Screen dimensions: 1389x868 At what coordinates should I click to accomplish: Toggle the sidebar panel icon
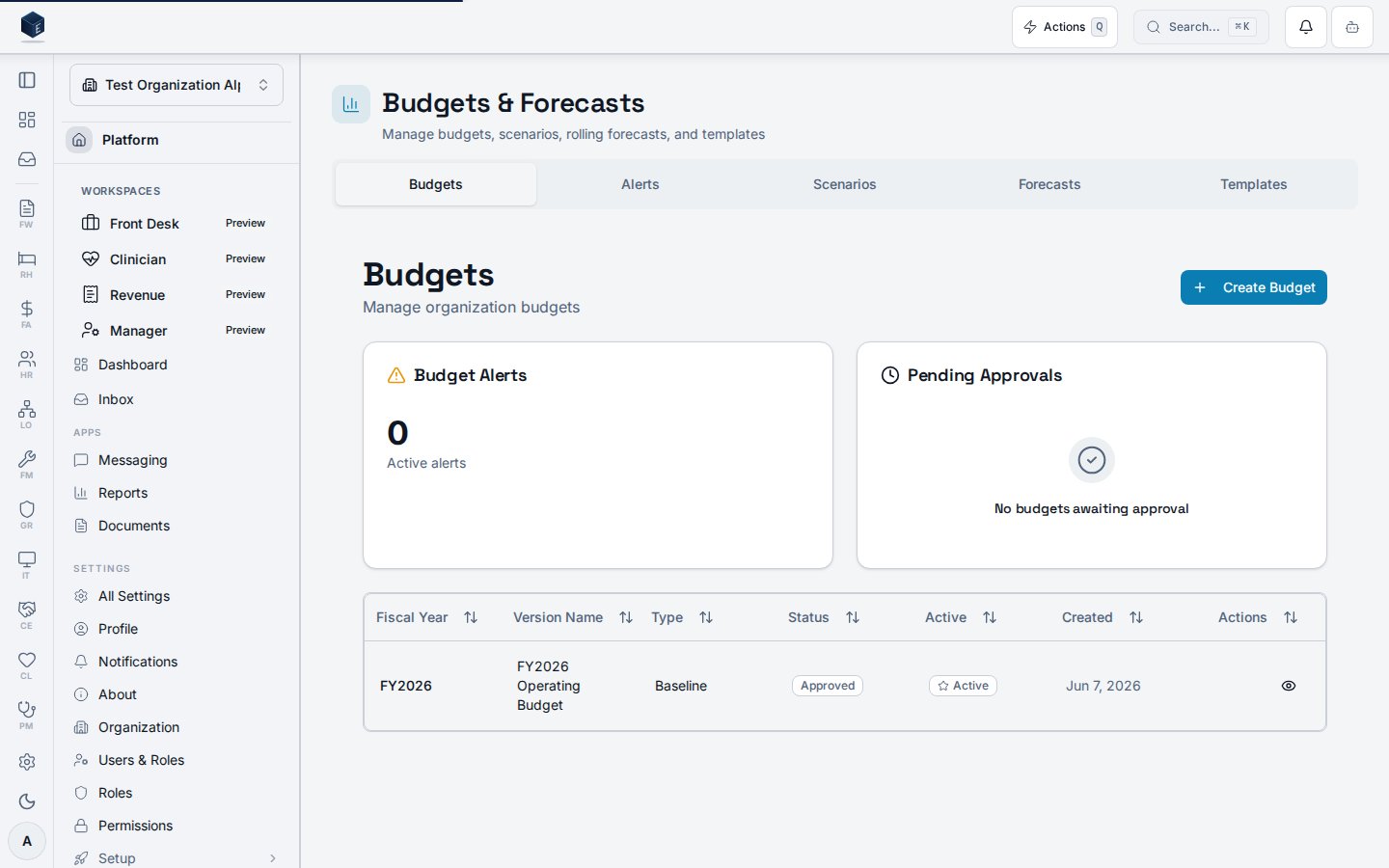tap(27, 80)
